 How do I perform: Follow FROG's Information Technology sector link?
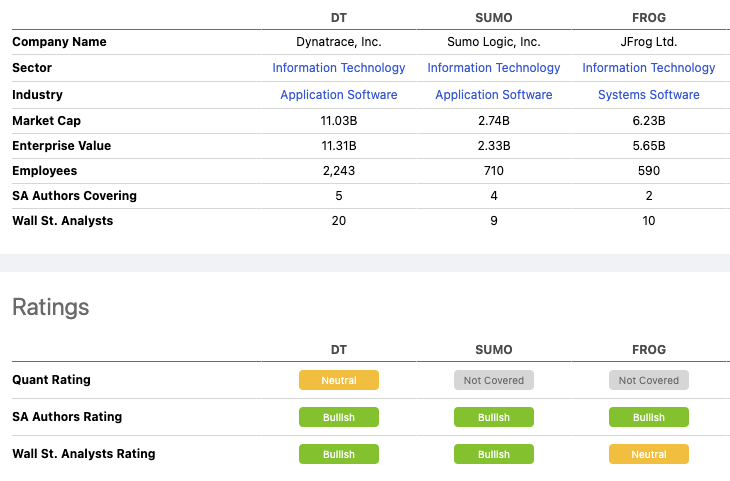pos(649,68)
